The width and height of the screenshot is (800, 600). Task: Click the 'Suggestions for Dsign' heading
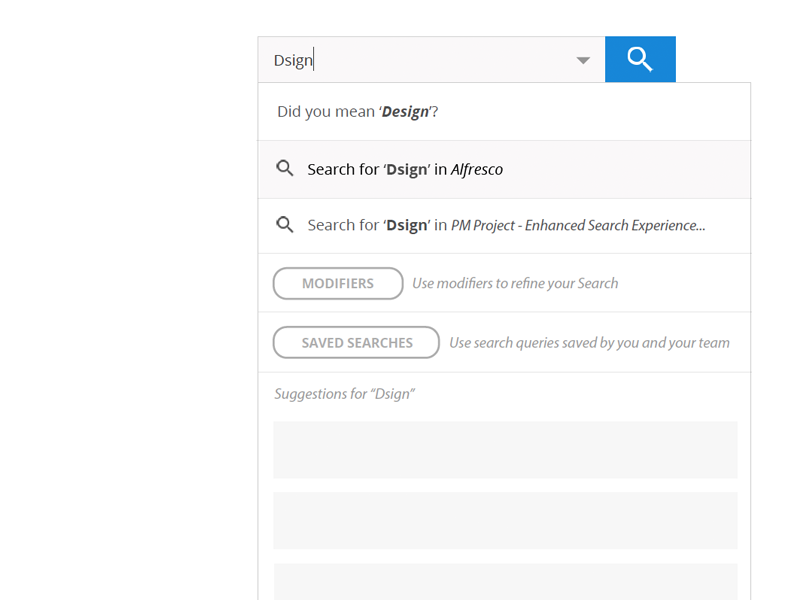pos(344,394)
